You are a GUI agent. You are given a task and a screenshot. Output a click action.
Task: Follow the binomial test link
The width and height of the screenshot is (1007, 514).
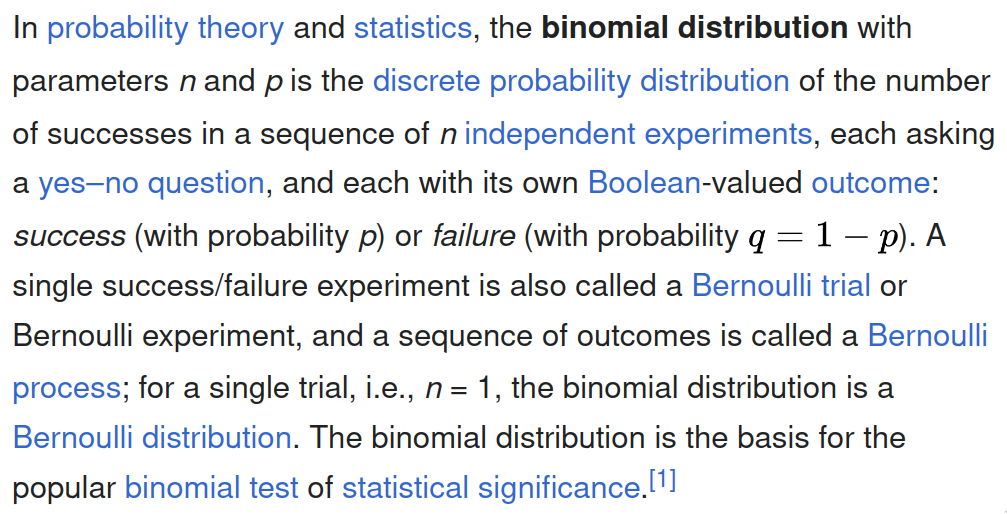[x=211, y=488]
